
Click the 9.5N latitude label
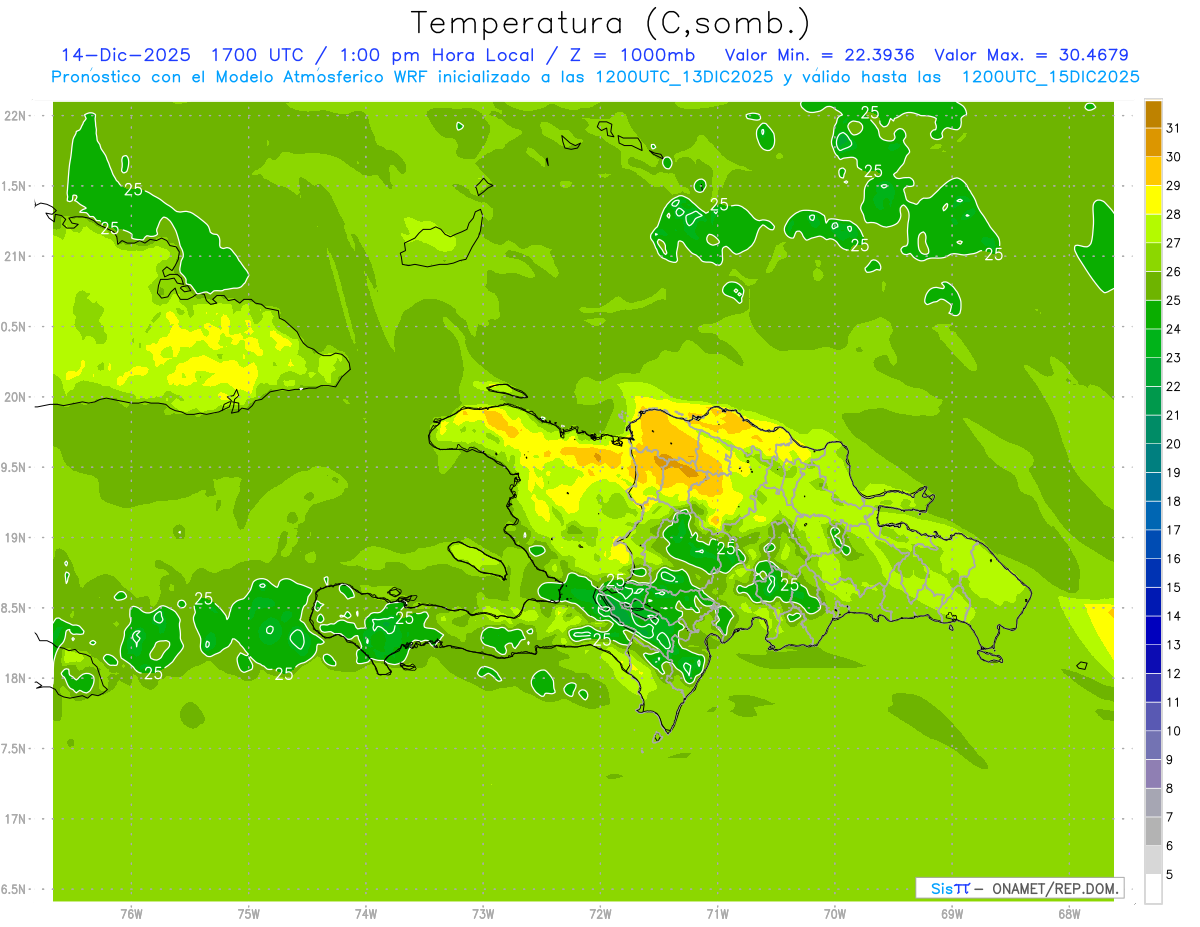tap(15, 468)
